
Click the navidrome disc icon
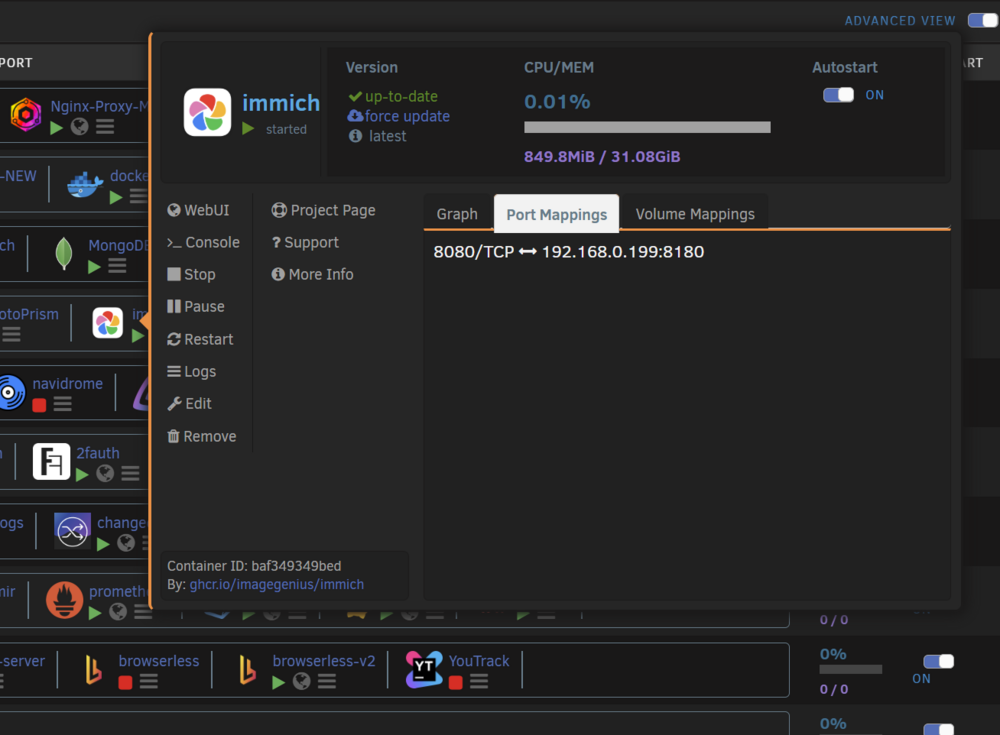(9, 392)
